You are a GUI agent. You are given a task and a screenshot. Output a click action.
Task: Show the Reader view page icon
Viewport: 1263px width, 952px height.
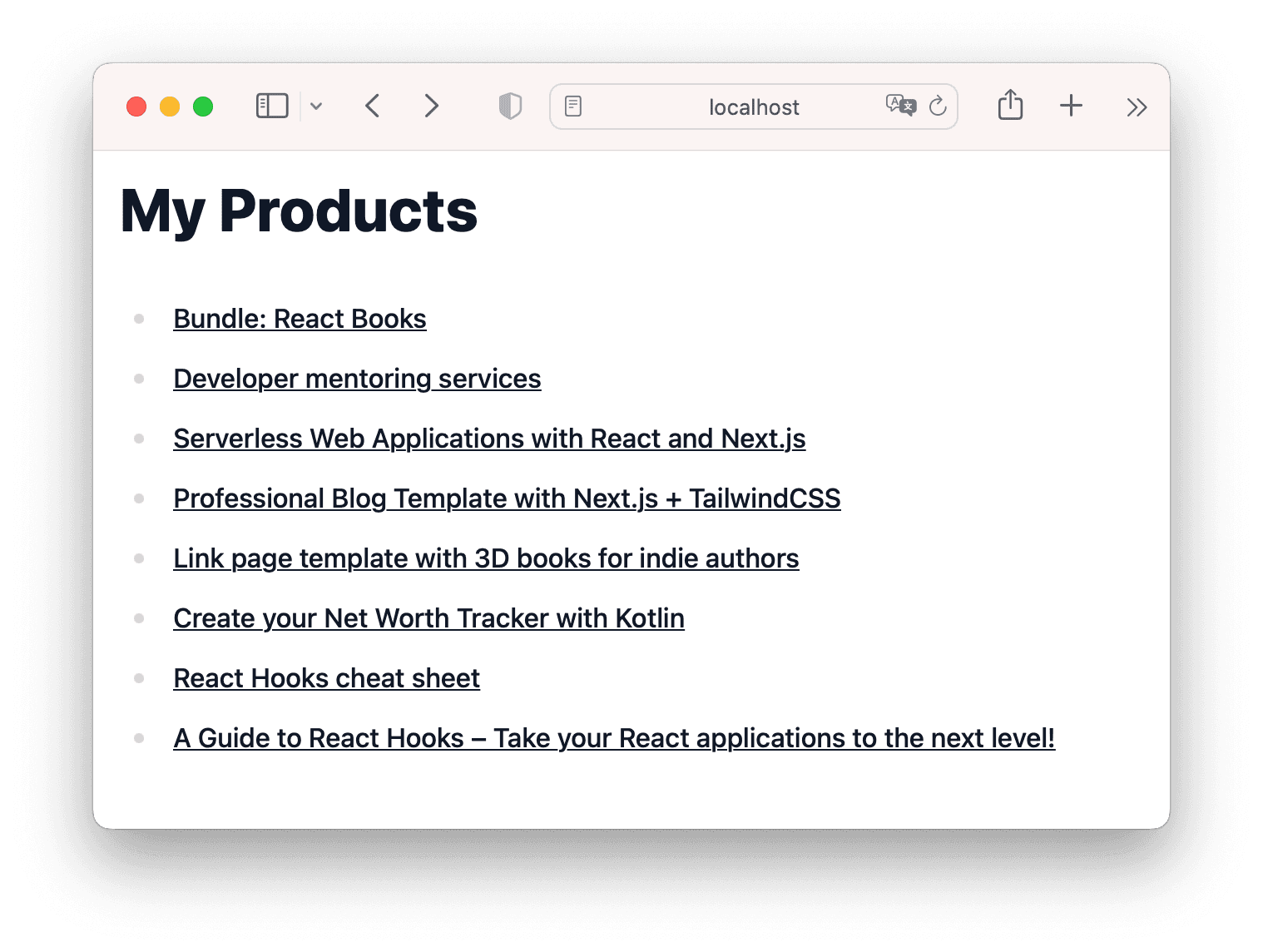click(573, 107)
